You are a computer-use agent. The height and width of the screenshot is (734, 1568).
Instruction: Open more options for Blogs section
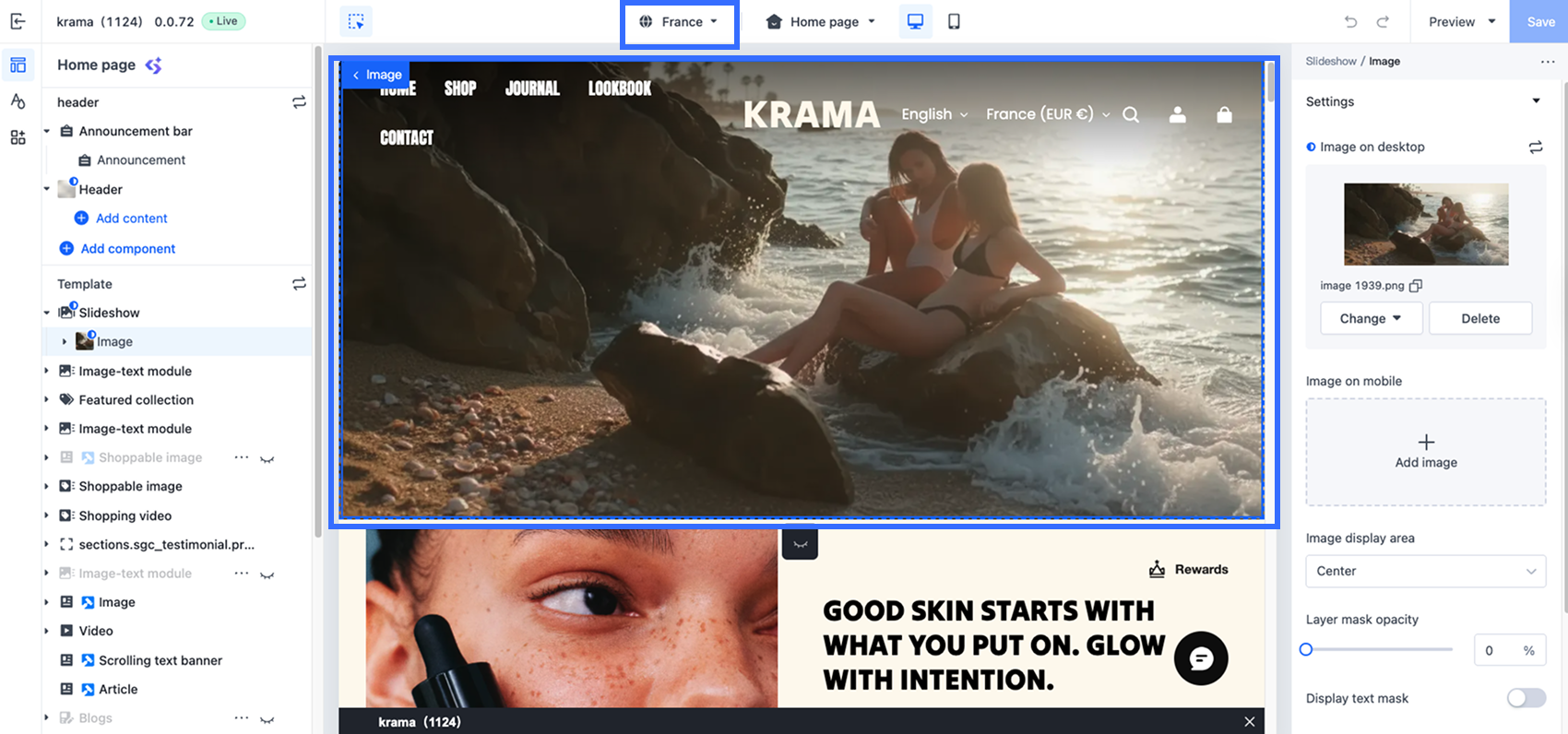(242, 718)
